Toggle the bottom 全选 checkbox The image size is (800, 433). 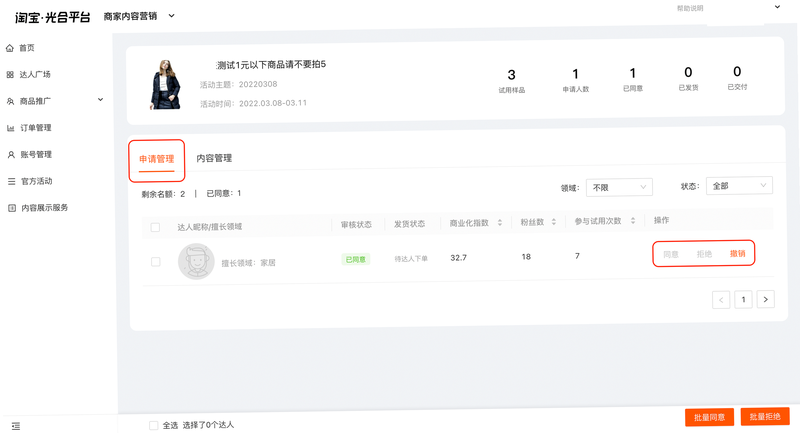tap(154, 425)
